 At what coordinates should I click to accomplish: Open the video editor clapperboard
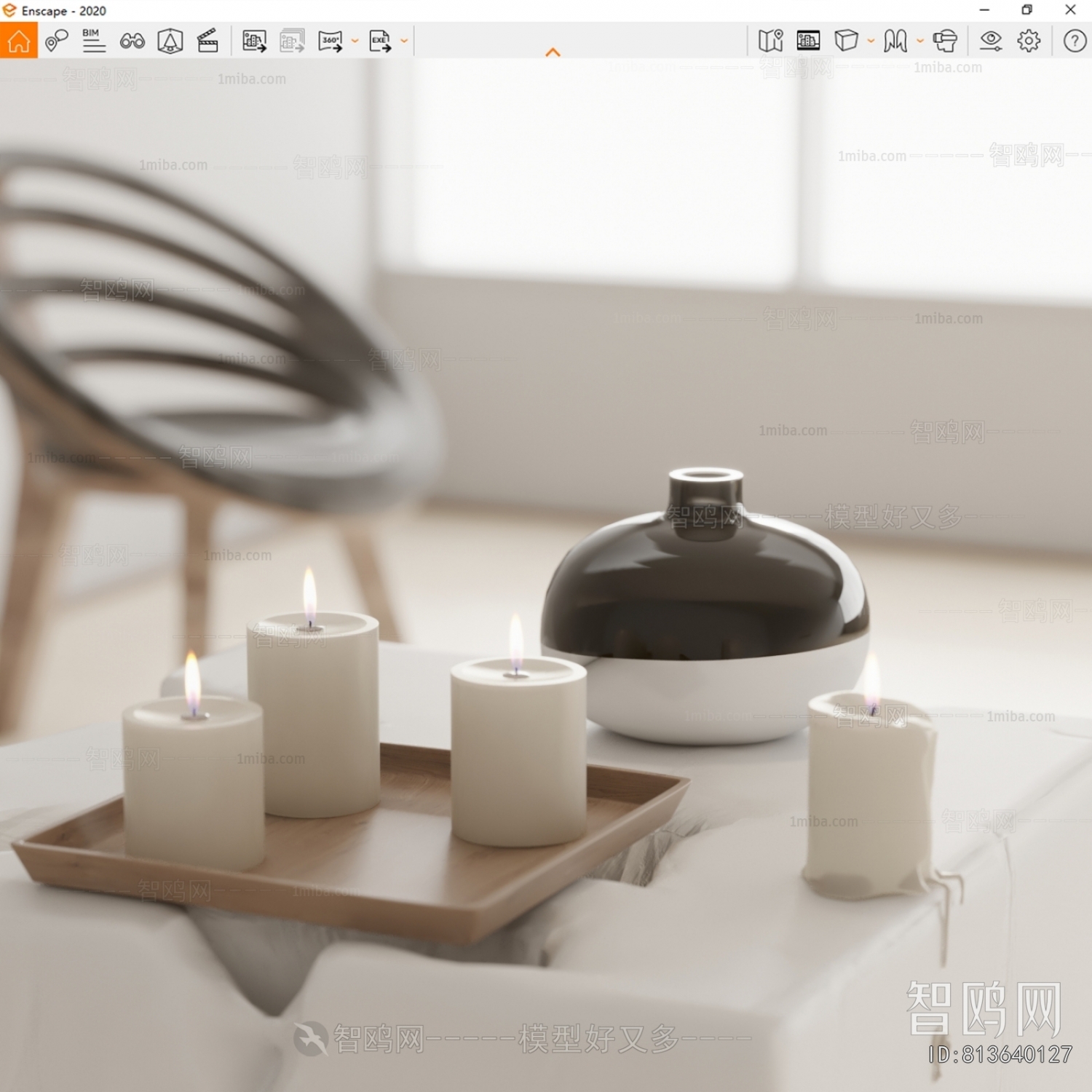[208, 40]
